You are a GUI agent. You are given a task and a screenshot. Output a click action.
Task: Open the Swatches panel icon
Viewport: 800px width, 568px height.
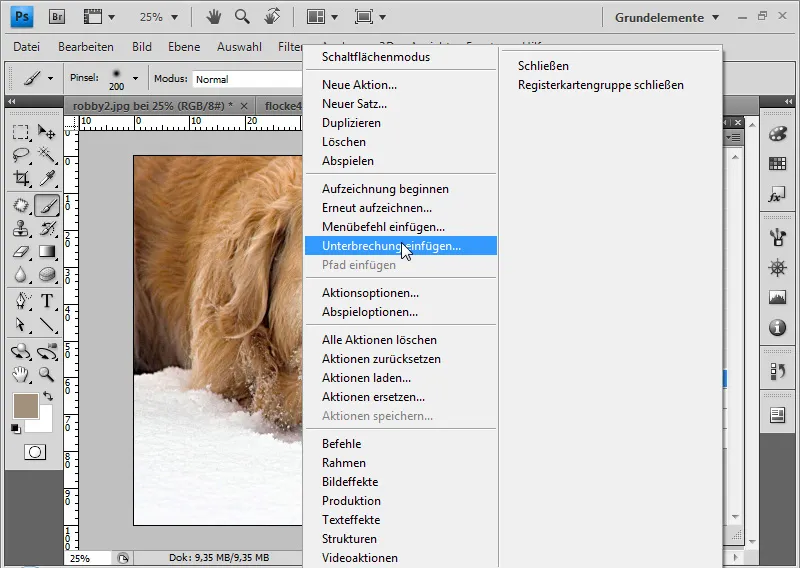point(777,164)
